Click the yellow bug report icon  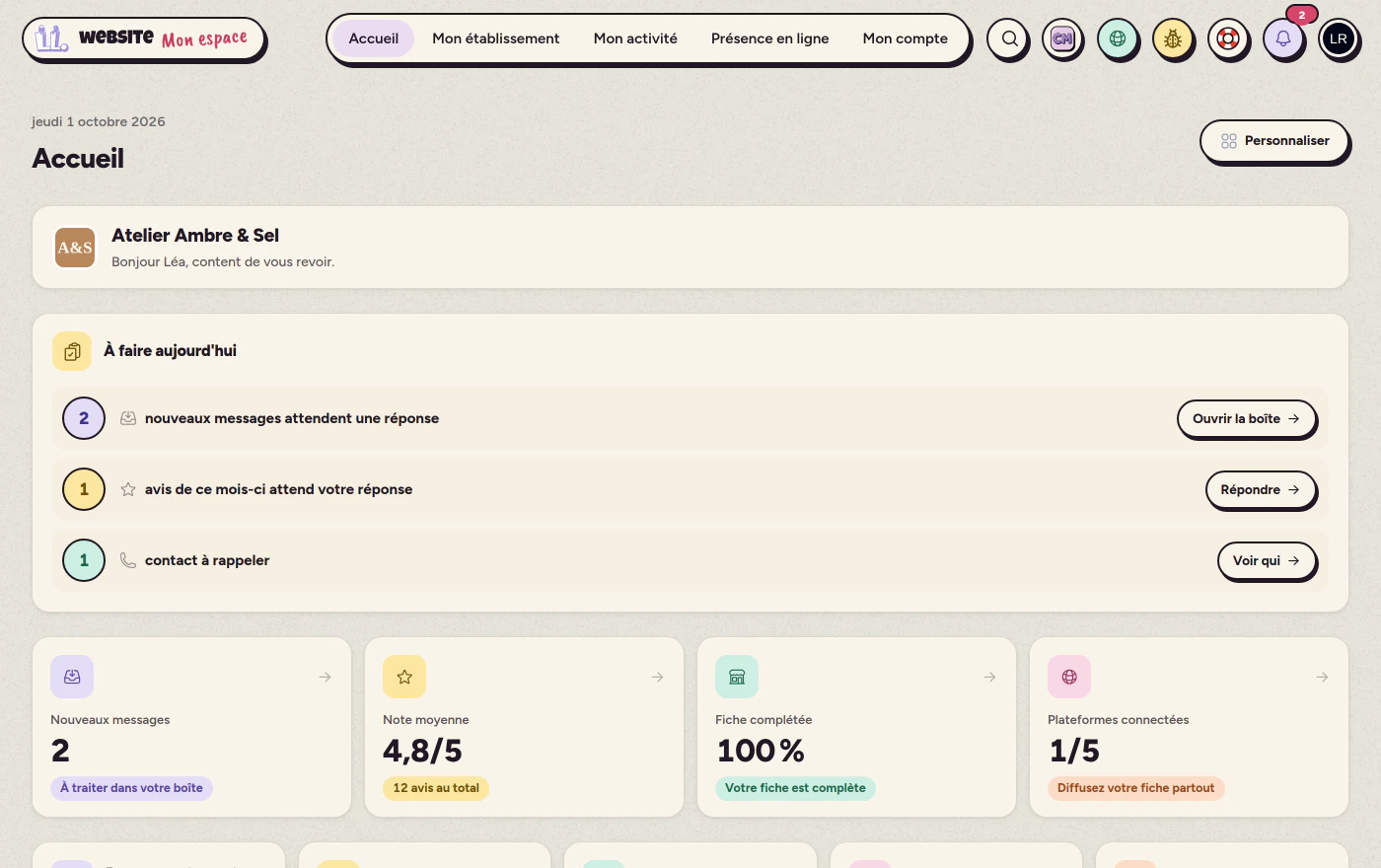tap(1173, 39)
